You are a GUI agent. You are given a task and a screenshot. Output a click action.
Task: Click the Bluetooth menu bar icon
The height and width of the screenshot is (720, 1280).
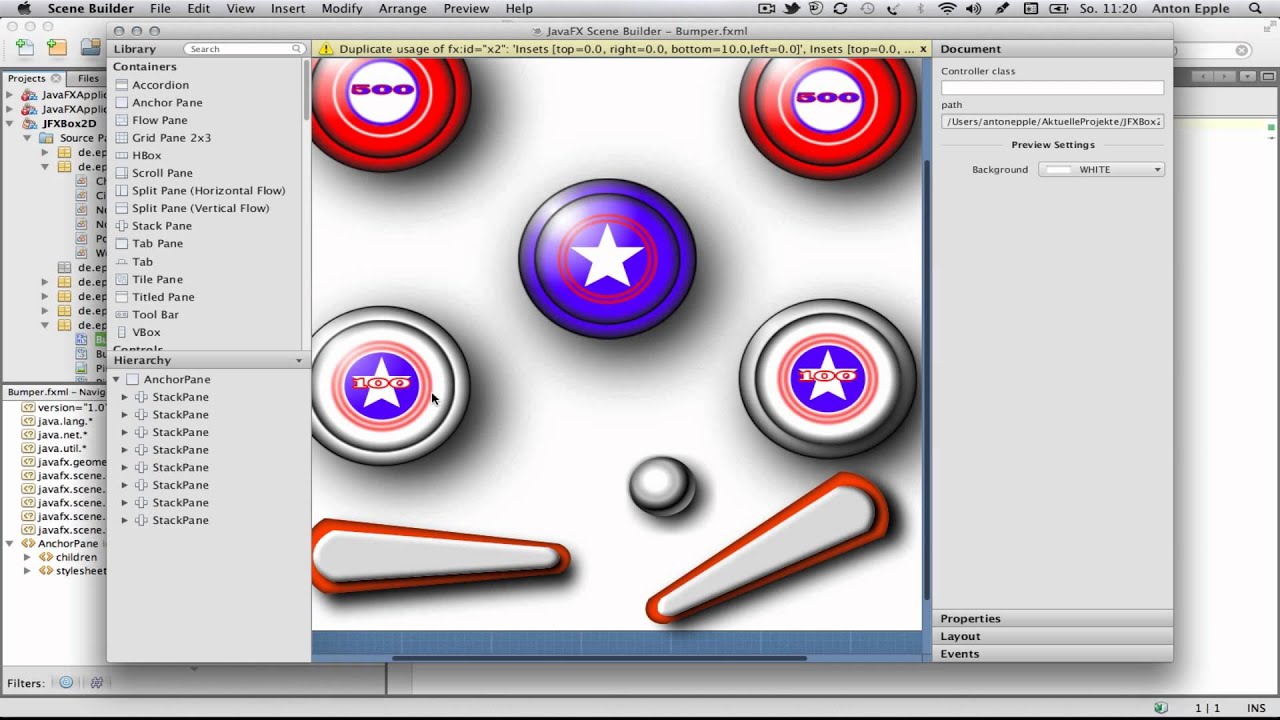pos(919,9)
